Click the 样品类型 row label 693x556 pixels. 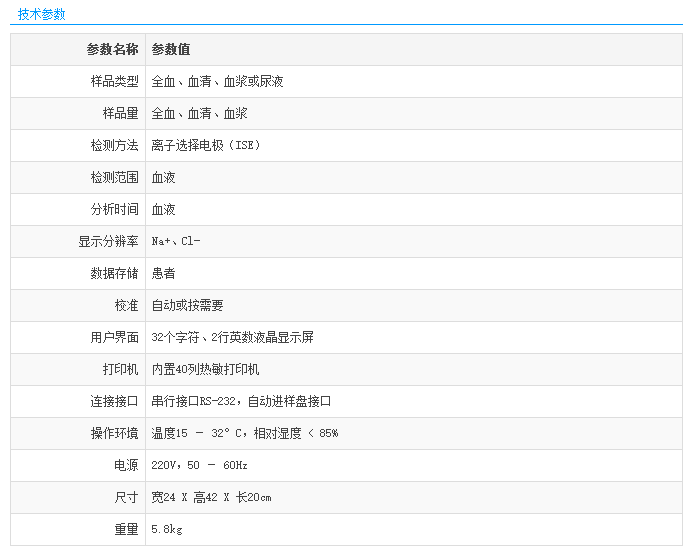pyautogui.click(x=114, y=81)
